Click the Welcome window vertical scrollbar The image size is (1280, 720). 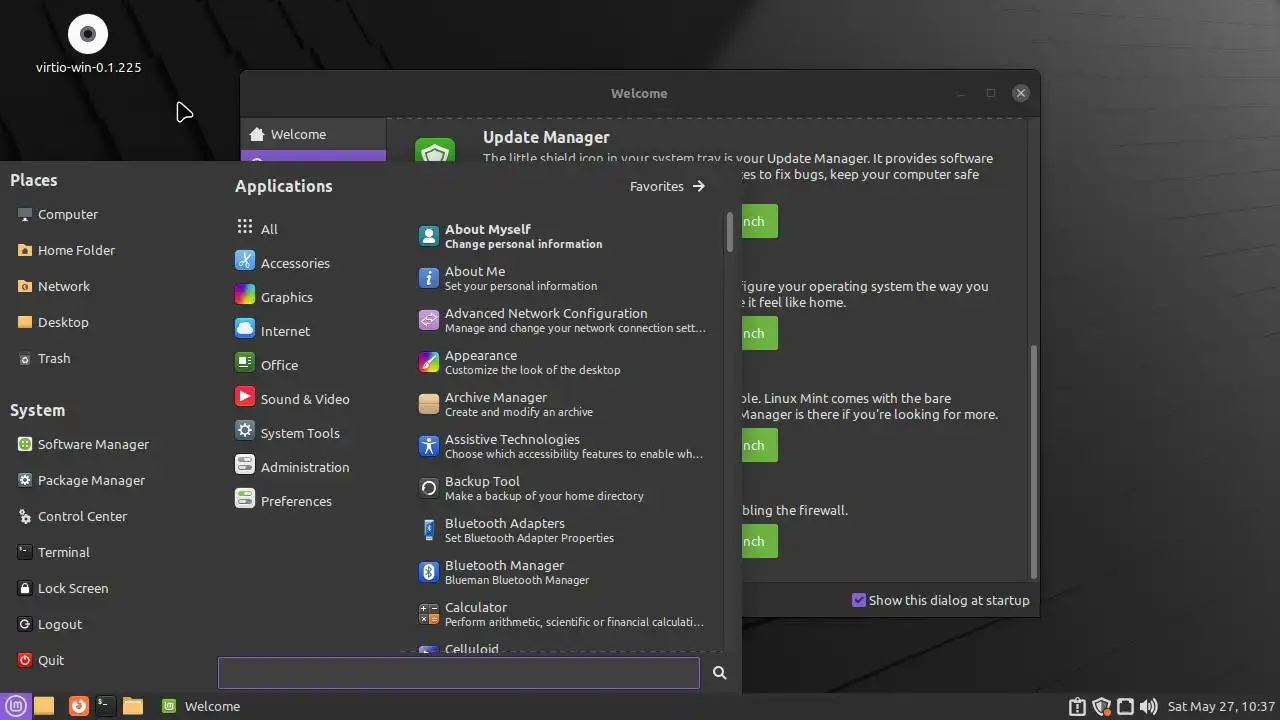coord(1034,461)
